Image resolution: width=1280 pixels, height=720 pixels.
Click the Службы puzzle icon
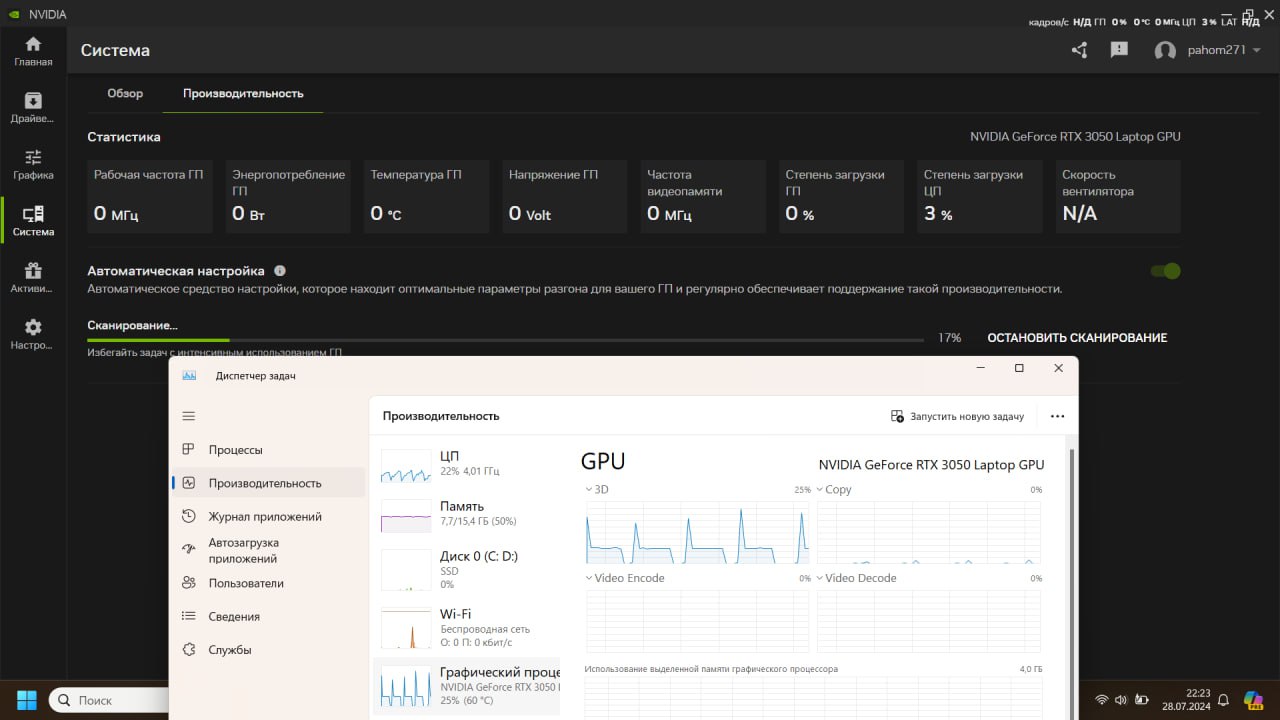pos(189,650)
